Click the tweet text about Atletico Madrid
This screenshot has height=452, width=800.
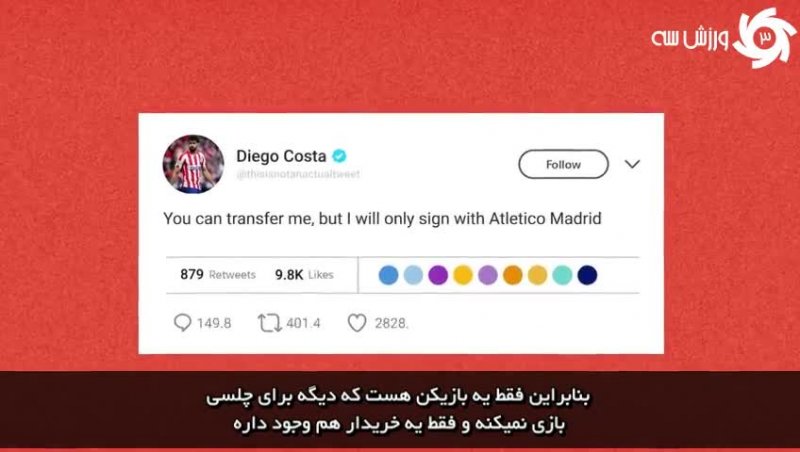click(x=382, y=219)
